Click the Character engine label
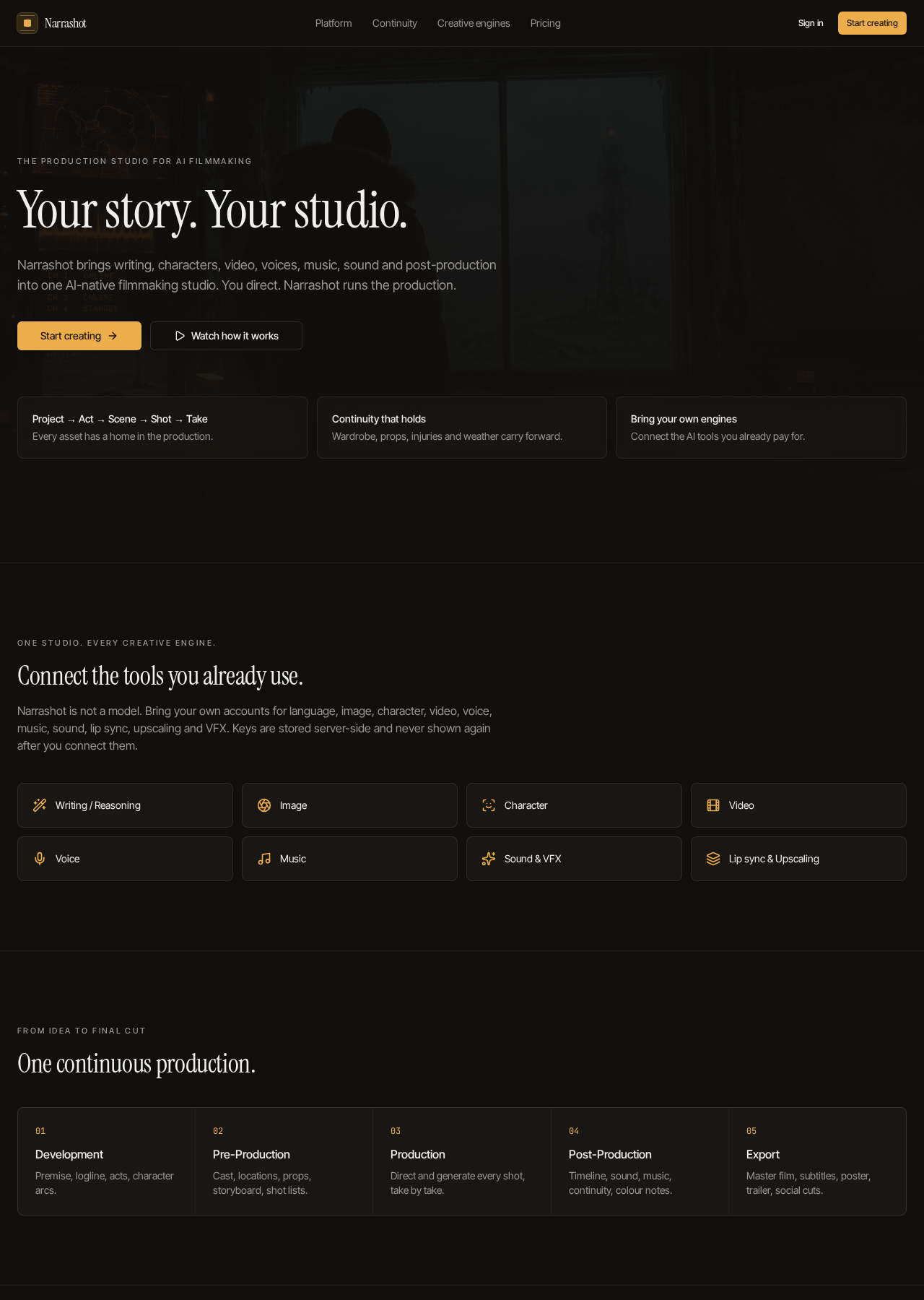The width and height of the screenshot is (924, 1300). point(526,805)
